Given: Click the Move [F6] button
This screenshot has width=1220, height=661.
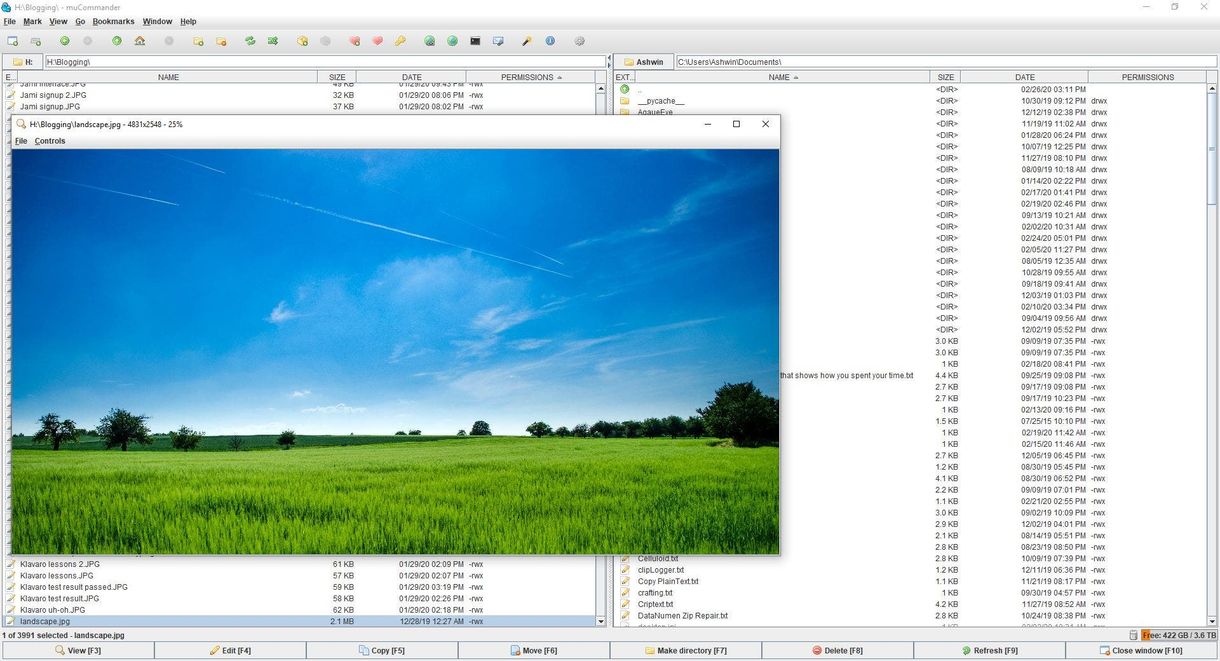Looking at the screenshot, I should tap(533, 650).
